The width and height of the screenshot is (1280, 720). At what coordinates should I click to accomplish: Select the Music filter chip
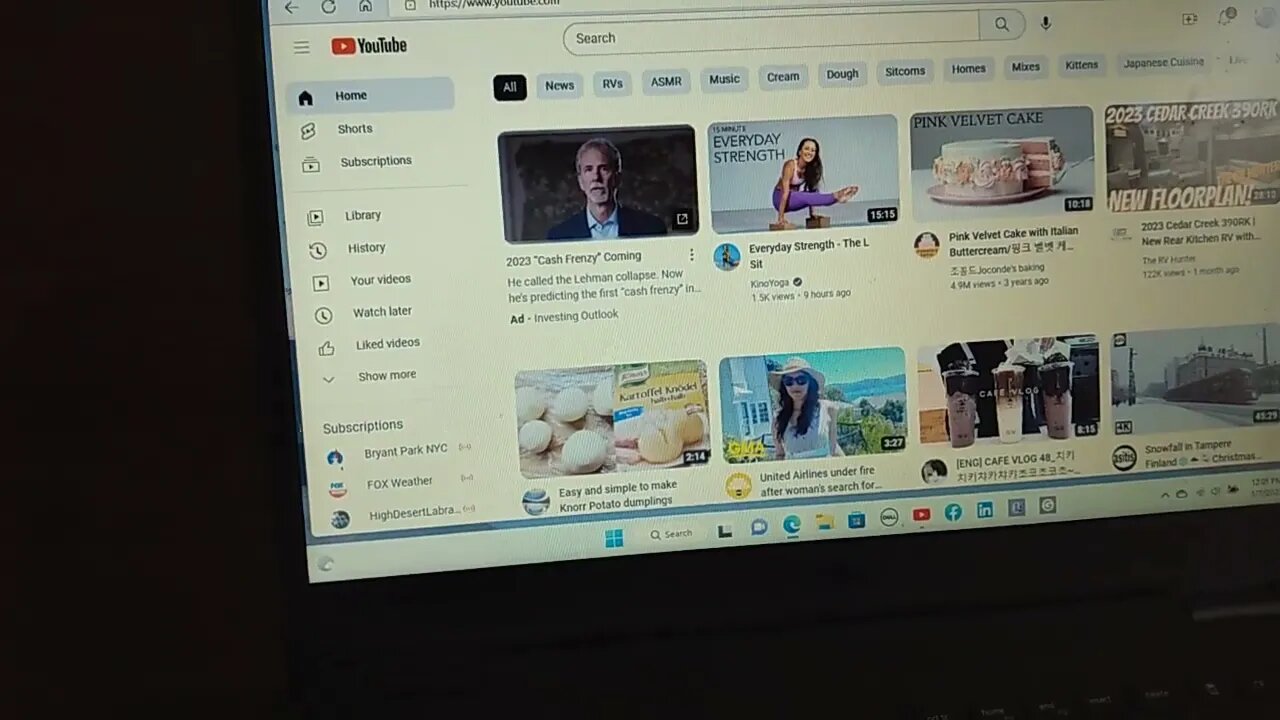pyautogui.click(x=724, y=79)
